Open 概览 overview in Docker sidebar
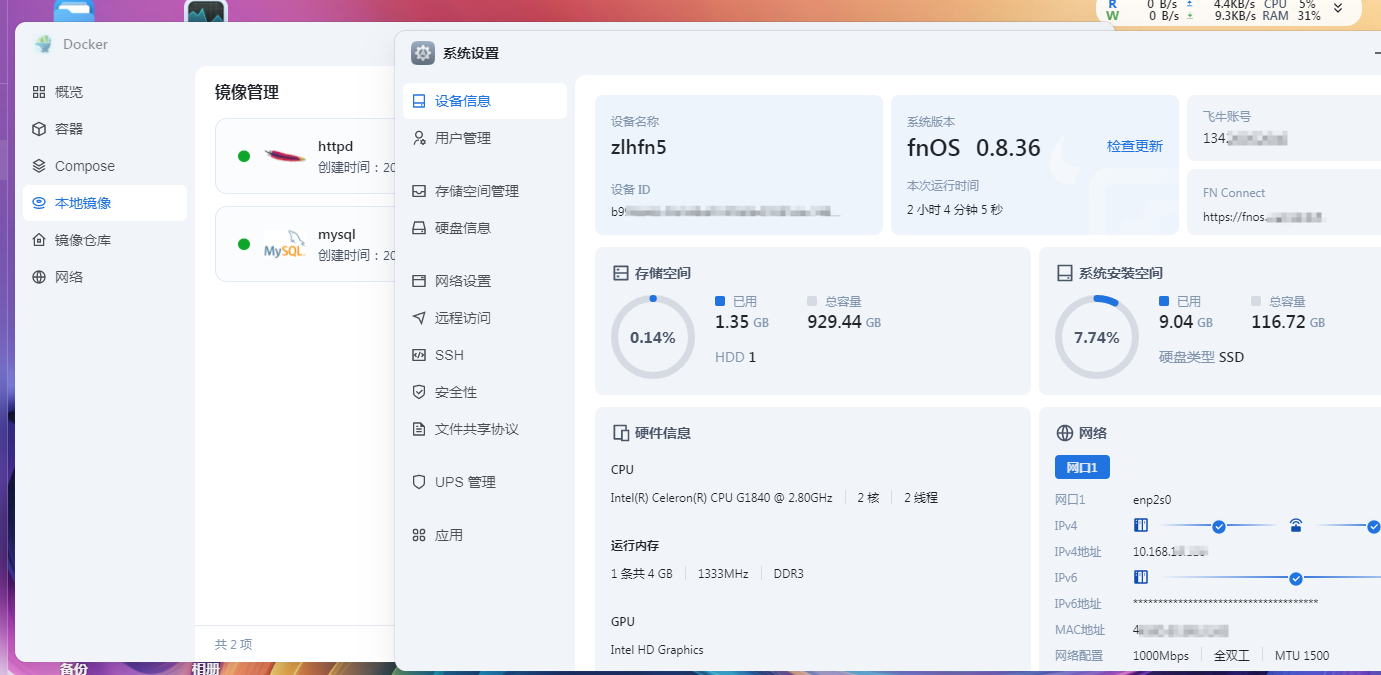Viewport: 1381px width, 675px height. coord(105,92)
